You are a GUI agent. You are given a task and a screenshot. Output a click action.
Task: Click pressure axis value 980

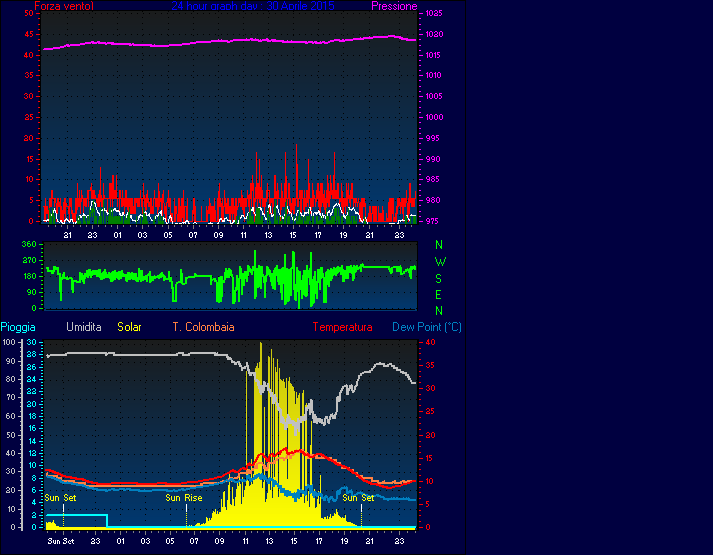point(432,200)
